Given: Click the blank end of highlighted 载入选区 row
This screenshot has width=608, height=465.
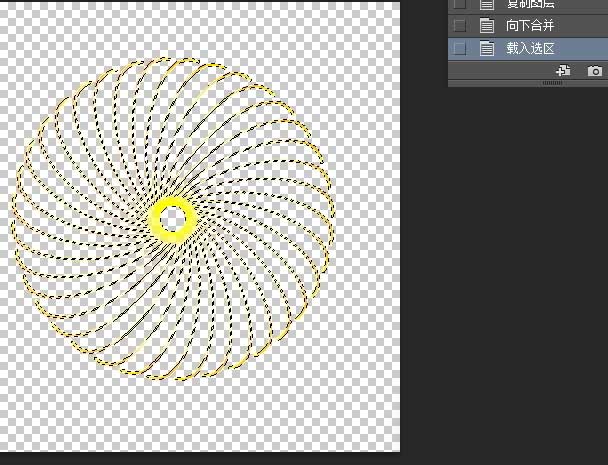Looking at the screenshot, I should pos(582,48).
